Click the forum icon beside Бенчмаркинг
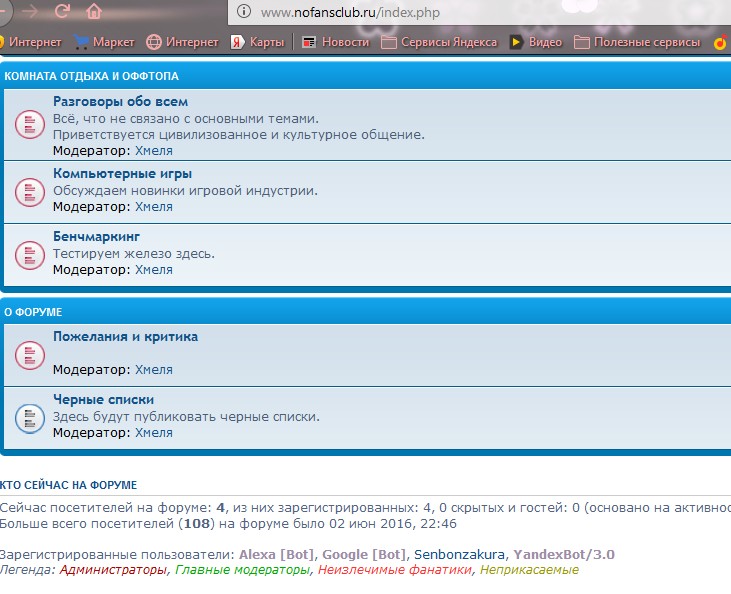The image size is (731, 594). click(x=27, y=254)
